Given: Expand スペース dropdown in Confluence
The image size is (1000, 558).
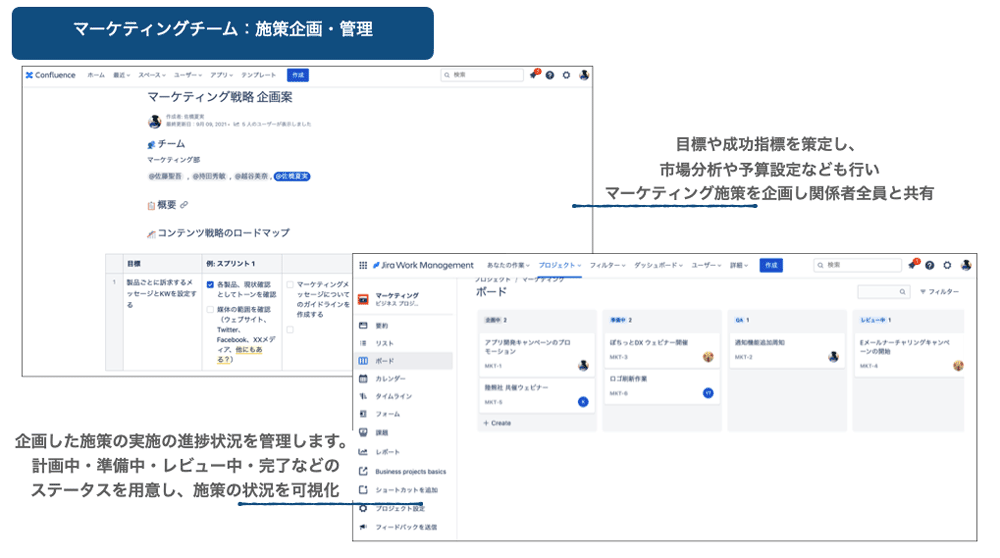Looking at the screenshot, I should coord(152,75).
